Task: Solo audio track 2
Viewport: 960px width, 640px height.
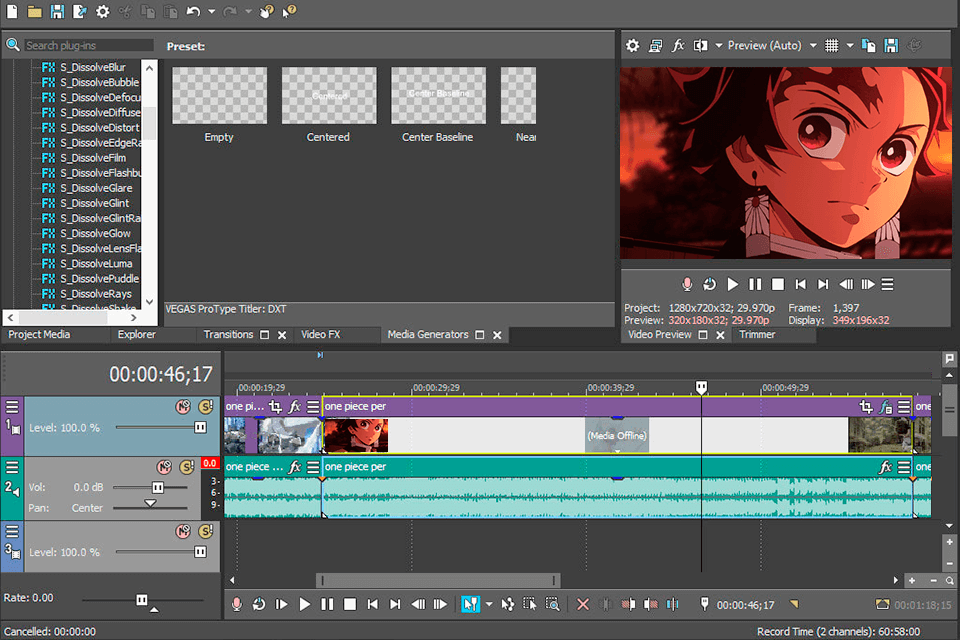Action: (186, 467)
